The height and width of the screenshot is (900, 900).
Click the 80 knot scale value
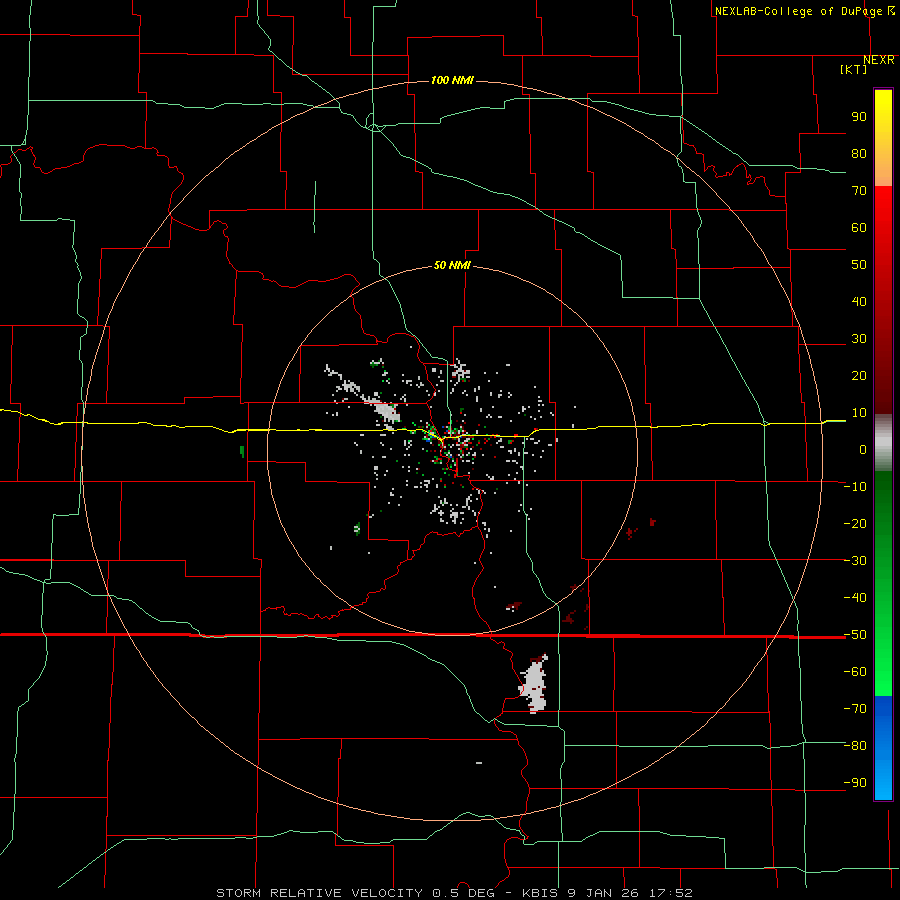tap(859, 154)
